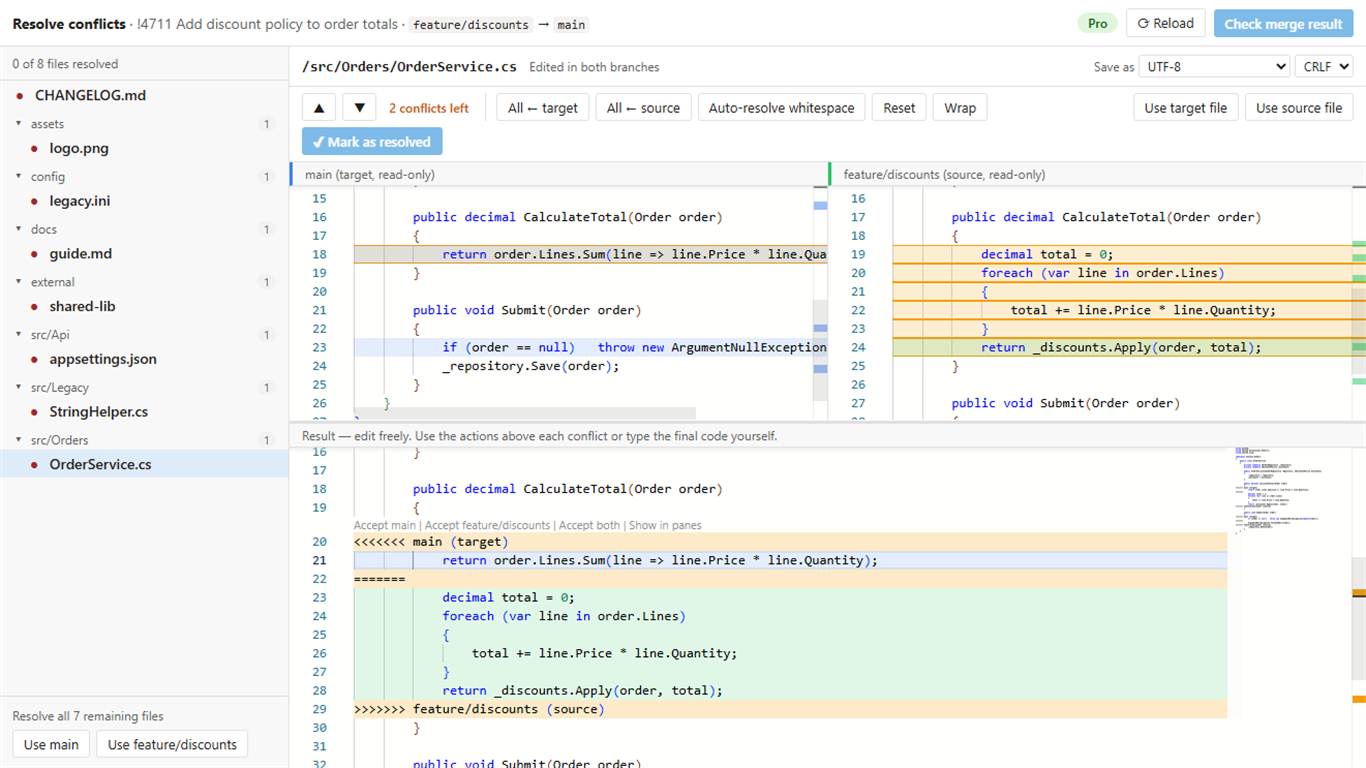This screenshot has width=1366, height=768.
Task: Click line 24 return statement in source pane
Action: click(1120, 347)
